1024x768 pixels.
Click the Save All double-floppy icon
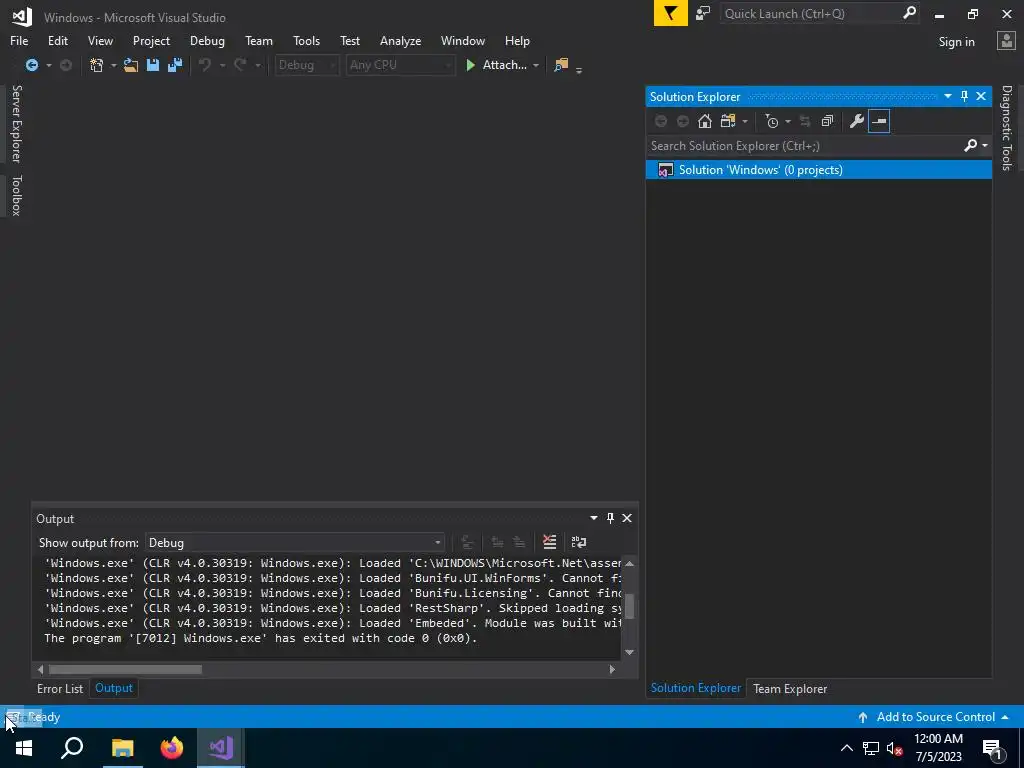pyautogui.click(x=175, y=65)
